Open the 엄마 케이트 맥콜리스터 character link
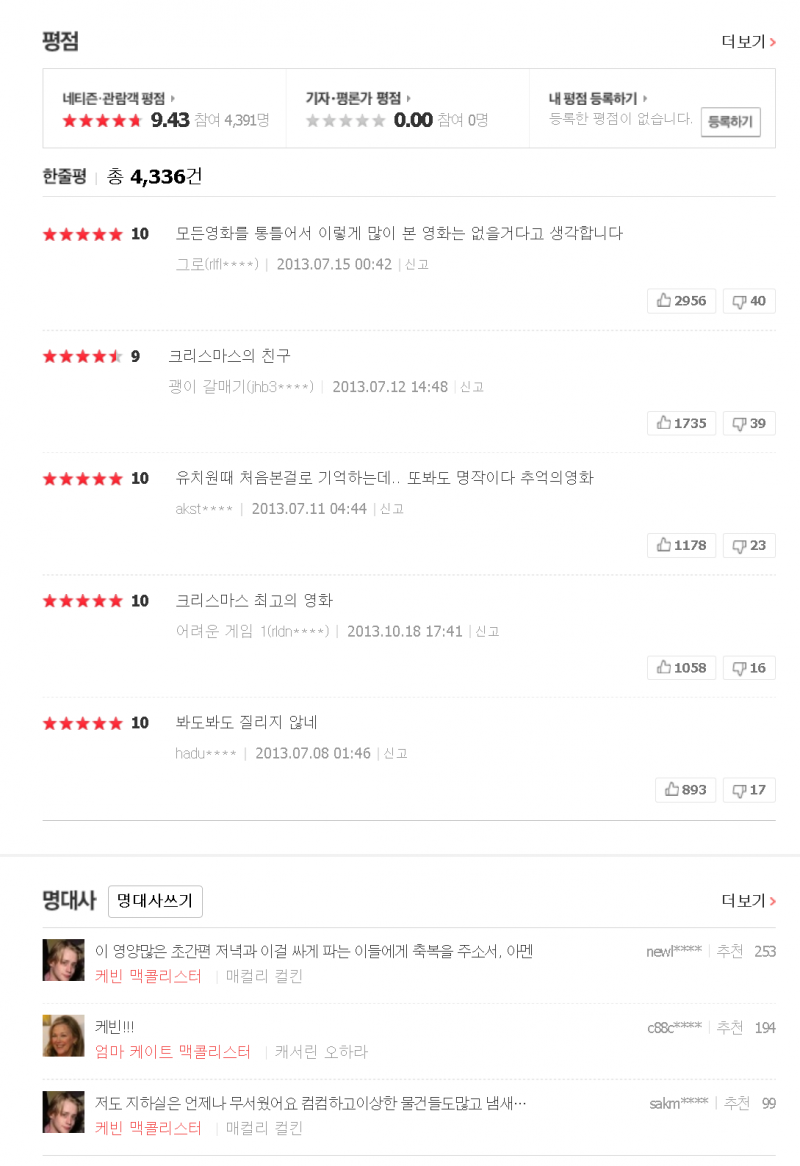Screen dimensions: 800x1166 172,1051
